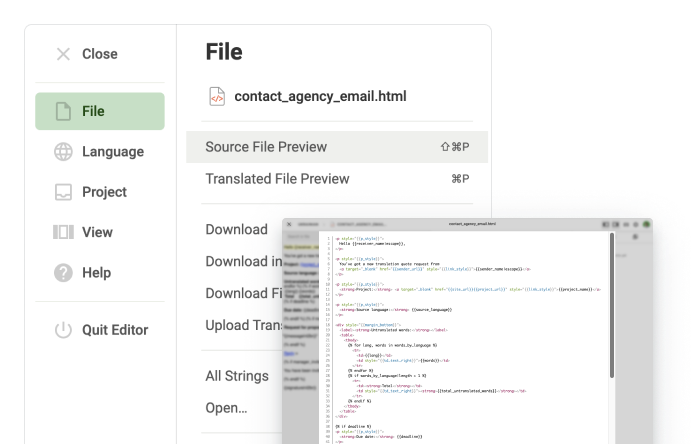
Task: Click the Help question mark icon
Action: (63, 272)
